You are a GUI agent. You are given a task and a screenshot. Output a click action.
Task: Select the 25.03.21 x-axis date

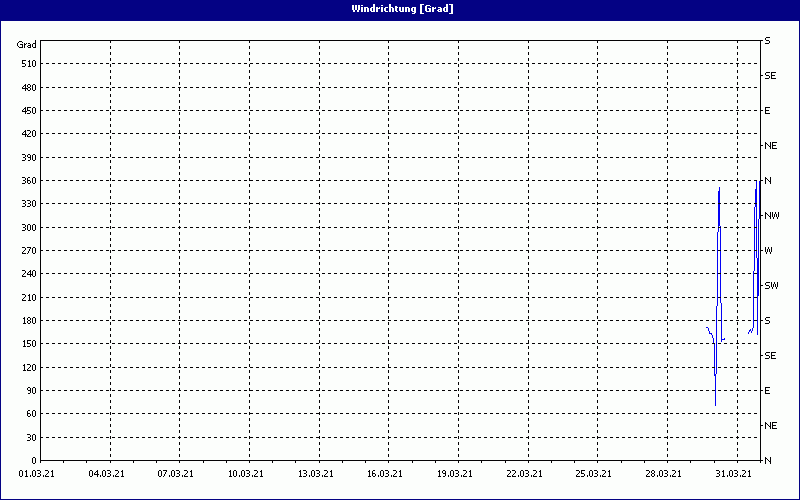593,474
